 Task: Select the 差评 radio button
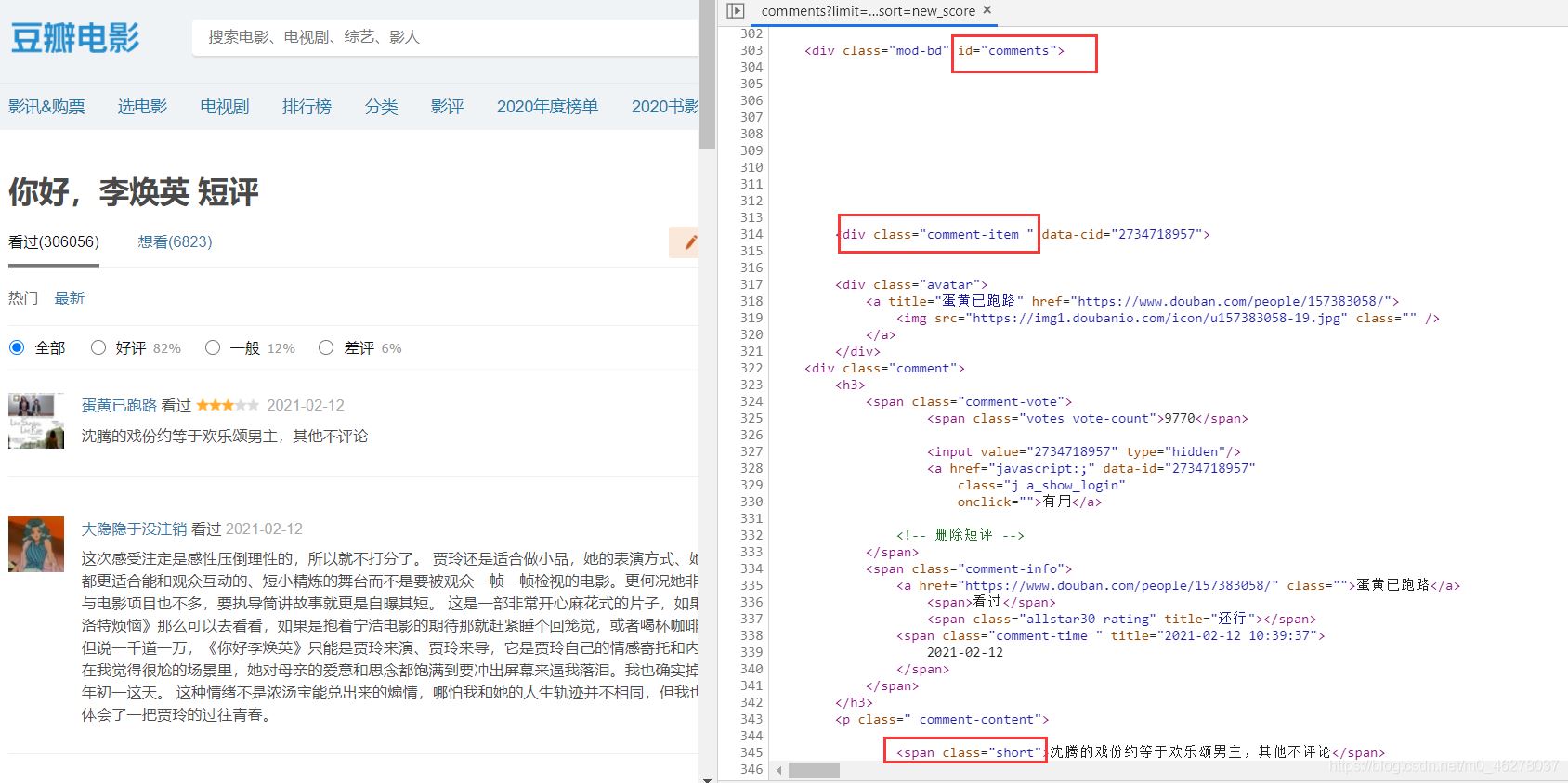(326, 347)
